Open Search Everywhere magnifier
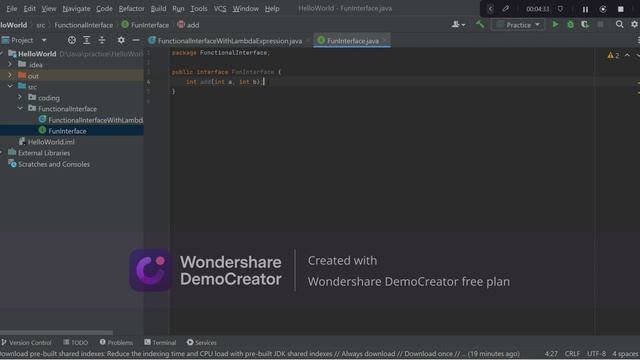Viewport: 640px width, 360px height. coord(619,24)
